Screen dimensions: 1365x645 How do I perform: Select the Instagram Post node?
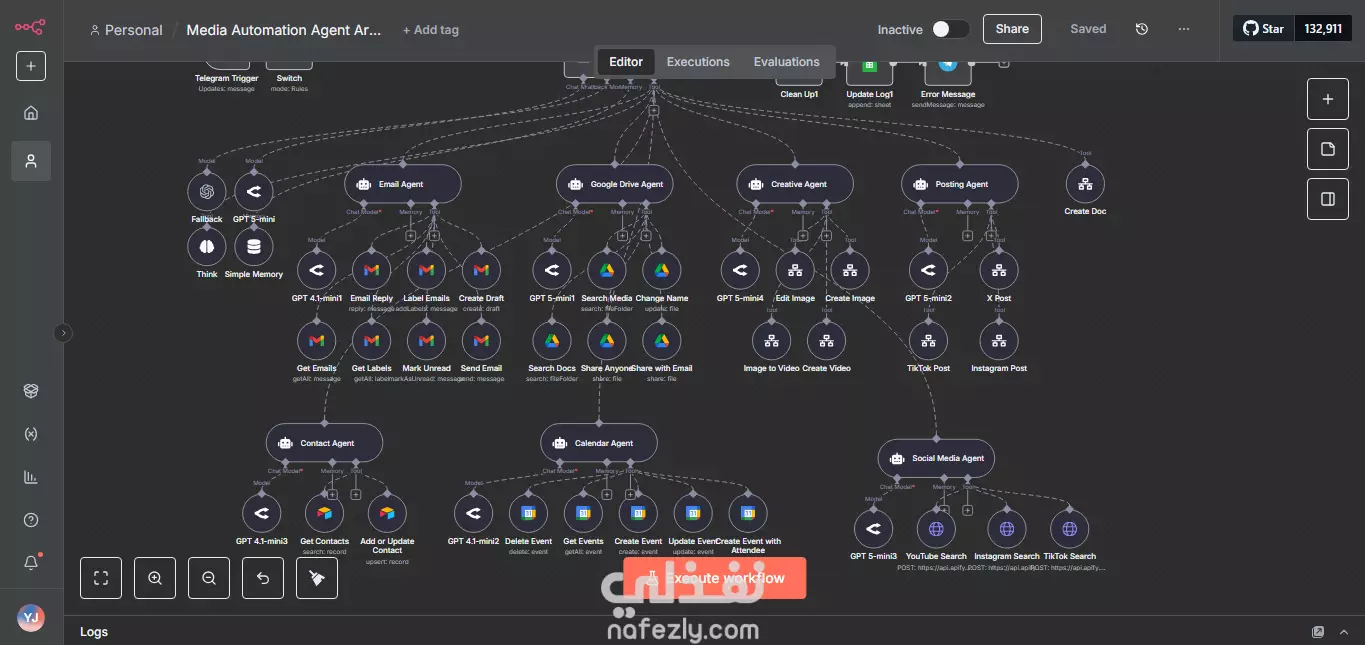tap(998, 341)
